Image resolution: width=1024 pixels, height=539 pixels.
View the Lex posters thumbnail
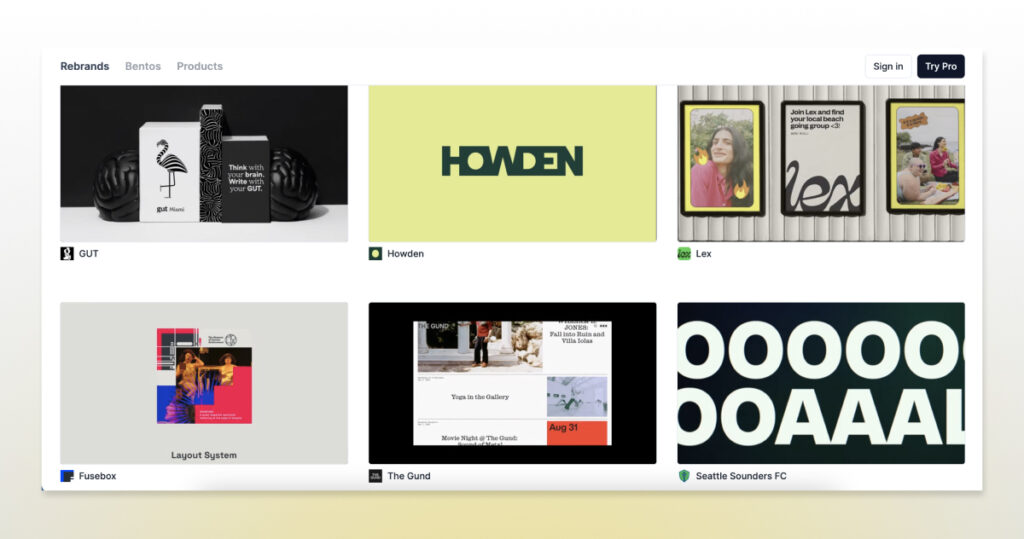(821, 163)
